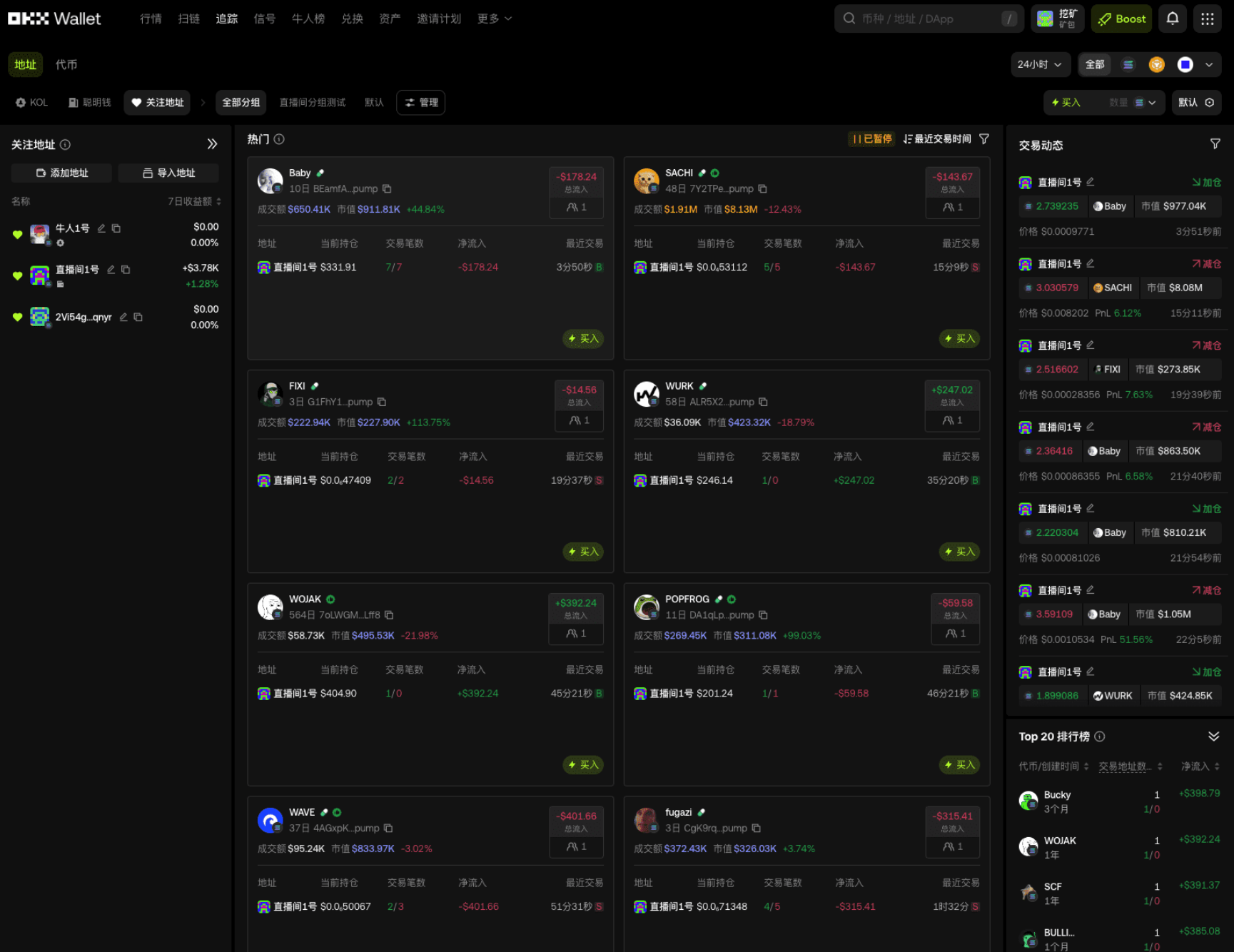This screenshot has height=952, width=1234.
Task: Click the fugazi token avatar
Action: [x=647, y=821]
